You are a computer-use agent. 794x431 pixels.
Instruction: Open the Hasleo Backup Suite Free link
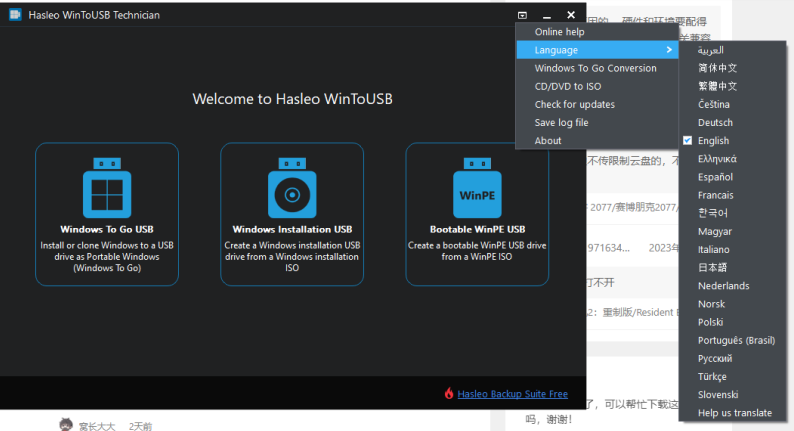(512, 394)
